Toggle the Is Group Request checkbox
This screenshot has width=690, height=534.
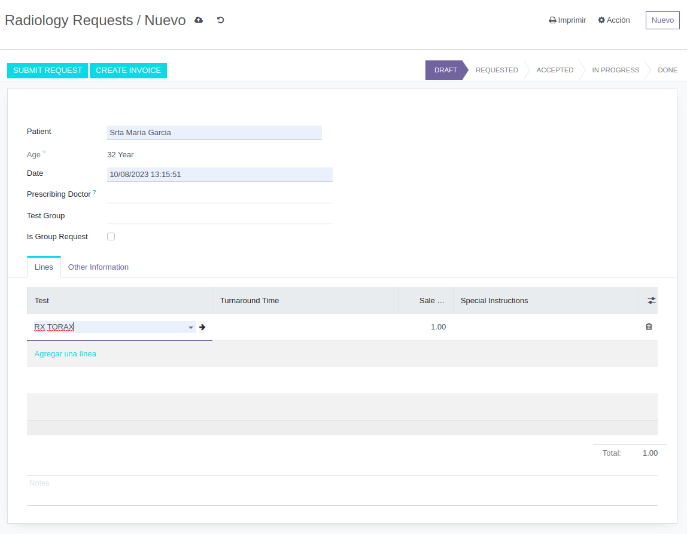click(x=111, y=237)
